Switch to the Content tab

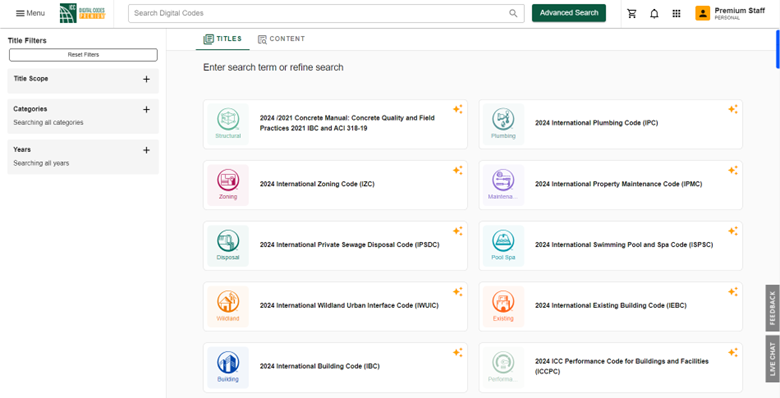click(281, 39)
